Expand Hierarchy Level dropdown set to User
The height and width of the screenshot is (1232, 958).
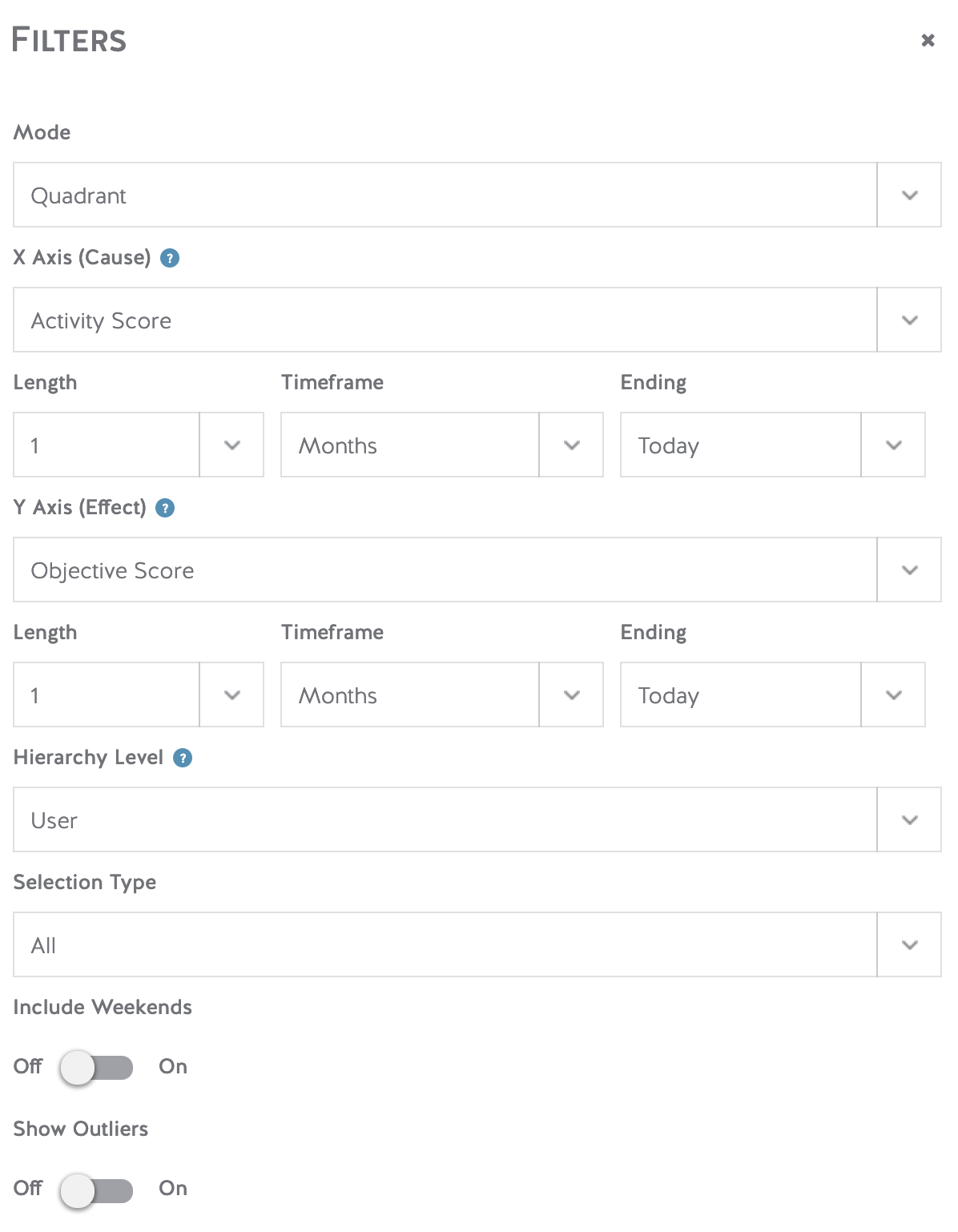(x=477, y=819)
